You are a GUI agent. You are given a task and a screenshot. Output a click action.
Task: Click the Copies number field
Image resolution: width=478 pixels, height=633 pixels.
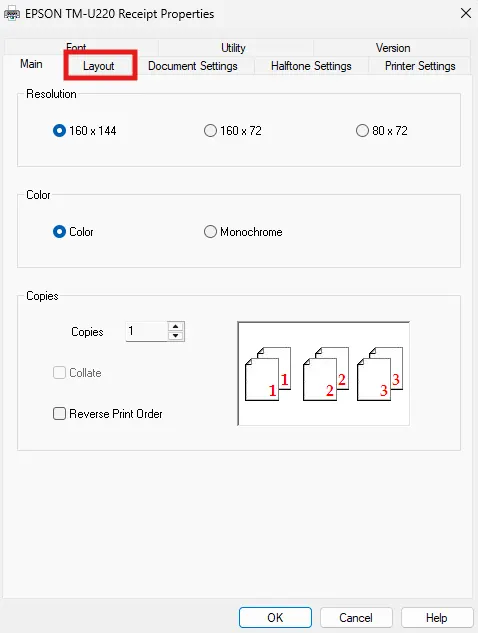click(x=147, y=331)
